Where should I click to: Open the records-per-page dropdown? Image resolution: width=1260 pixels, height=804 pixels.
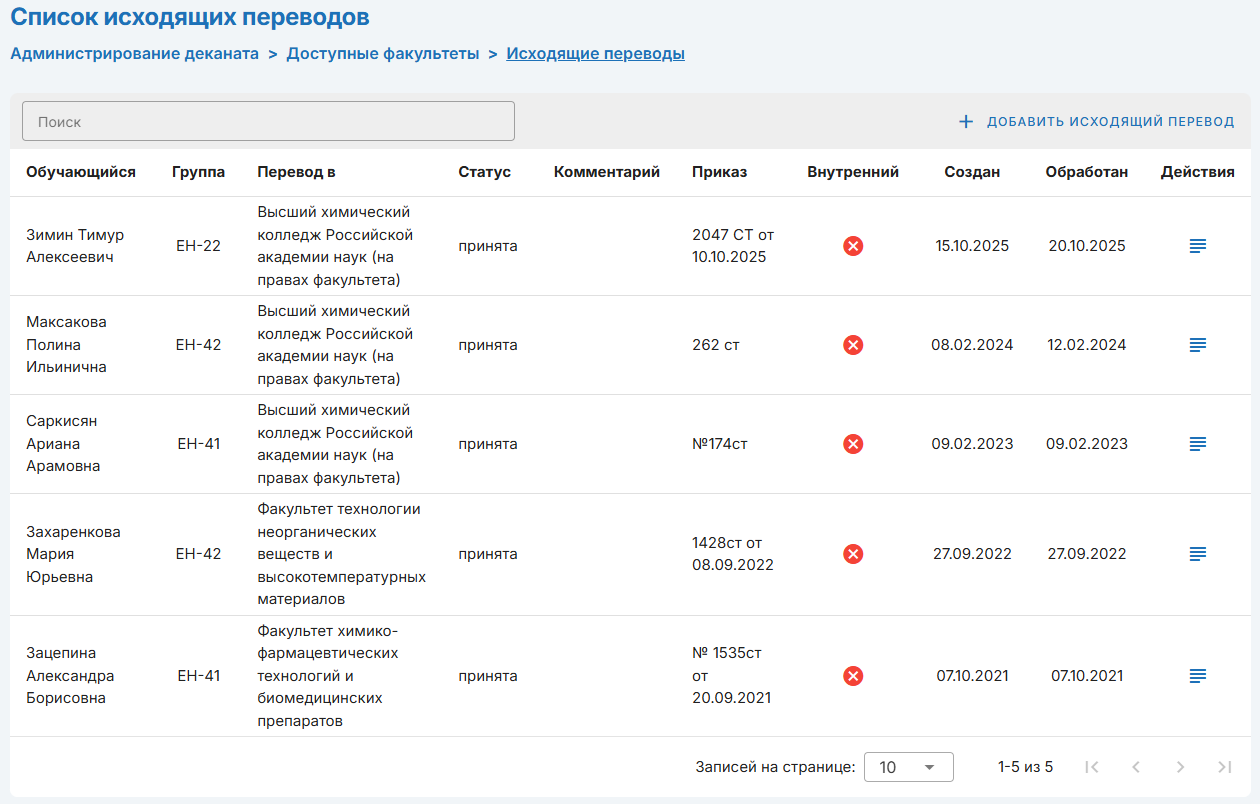tap(908, 767)
